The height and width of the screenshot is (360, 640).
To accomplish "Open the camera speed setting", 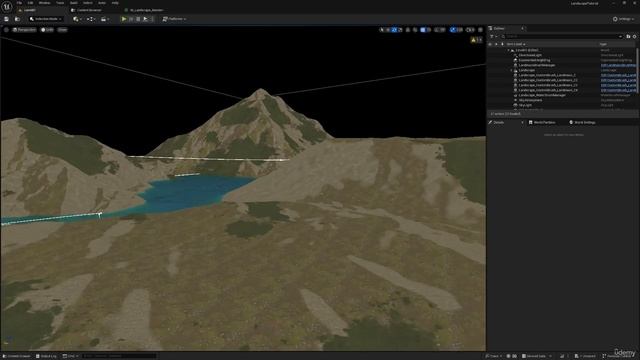I will point(470,30).
